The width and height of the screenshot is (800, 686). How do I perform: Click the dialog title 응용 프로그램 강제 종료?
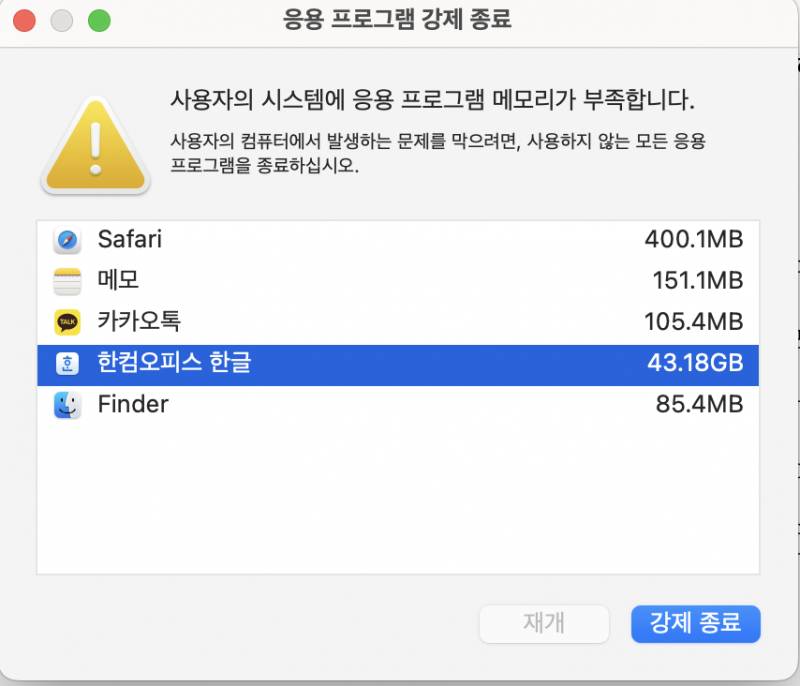click(x=399, y=20)
